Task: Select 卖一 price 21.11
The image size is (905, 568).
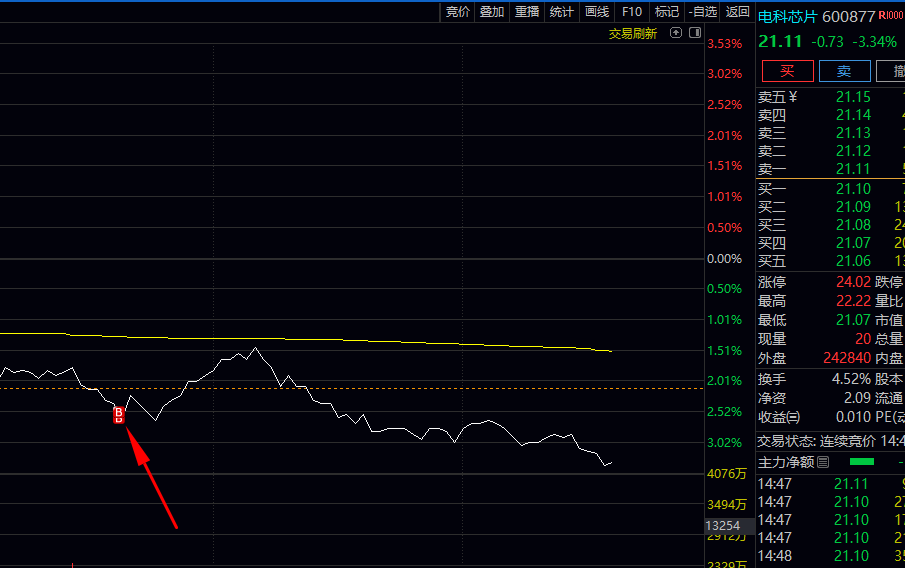Action: (853, 169)
